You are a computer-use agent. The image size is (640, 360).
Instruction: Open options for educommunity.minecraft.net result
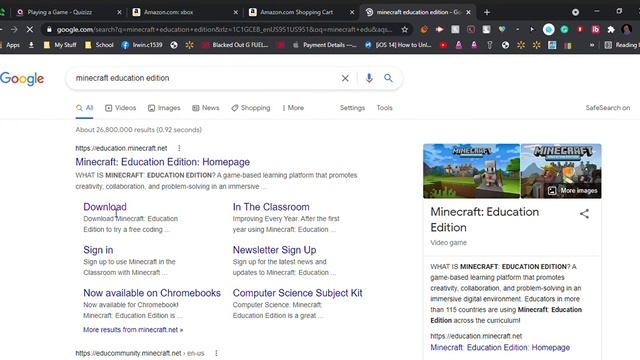pos(216,353)
